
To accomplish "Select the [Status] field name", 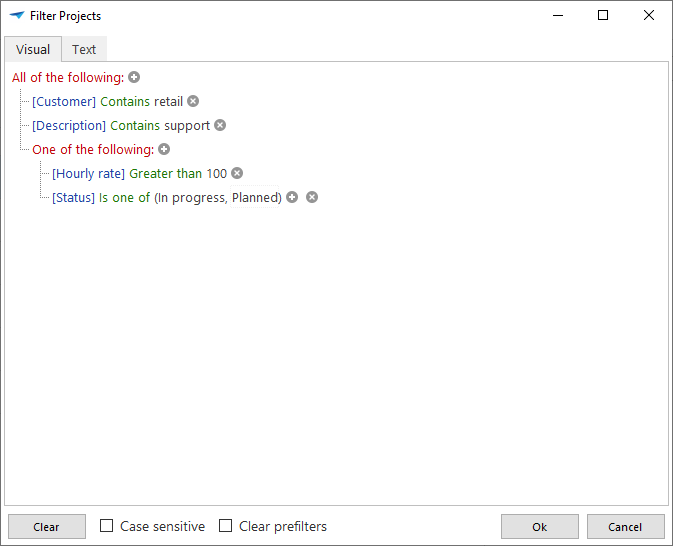I will 73,197.
